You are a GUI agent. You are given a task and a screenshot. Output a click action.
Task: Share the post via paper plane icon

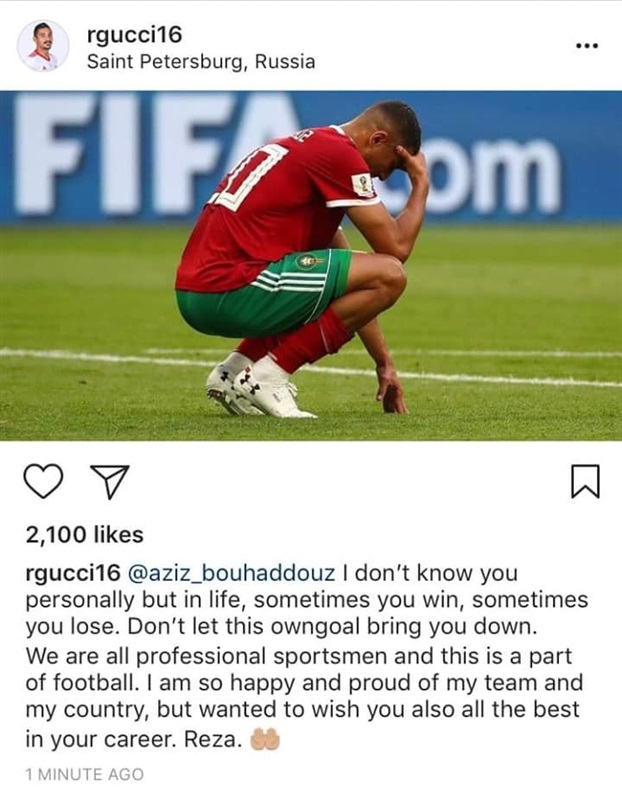109,481
